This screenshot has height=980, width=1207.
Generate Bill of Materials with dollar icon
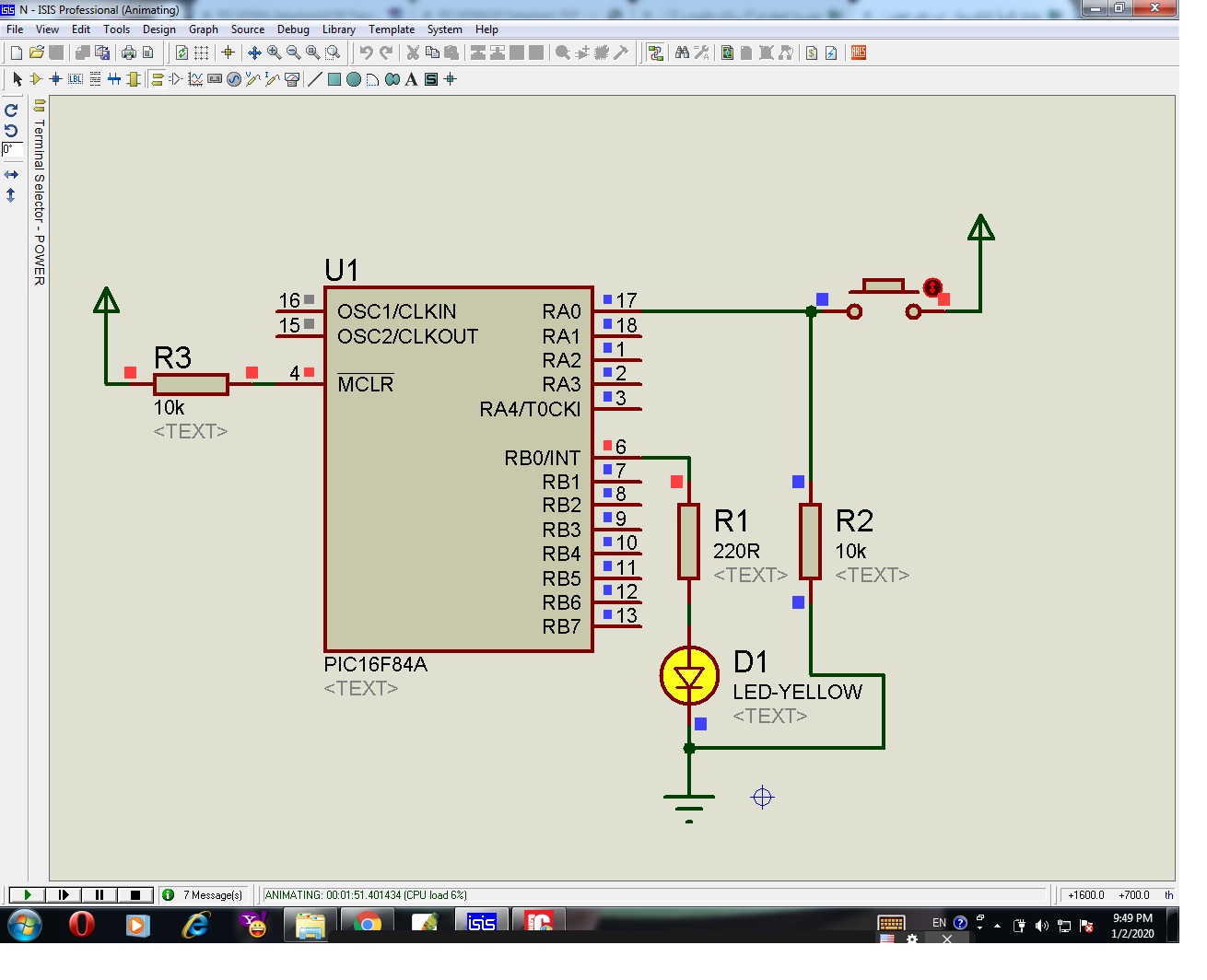(x=811, y=52)
